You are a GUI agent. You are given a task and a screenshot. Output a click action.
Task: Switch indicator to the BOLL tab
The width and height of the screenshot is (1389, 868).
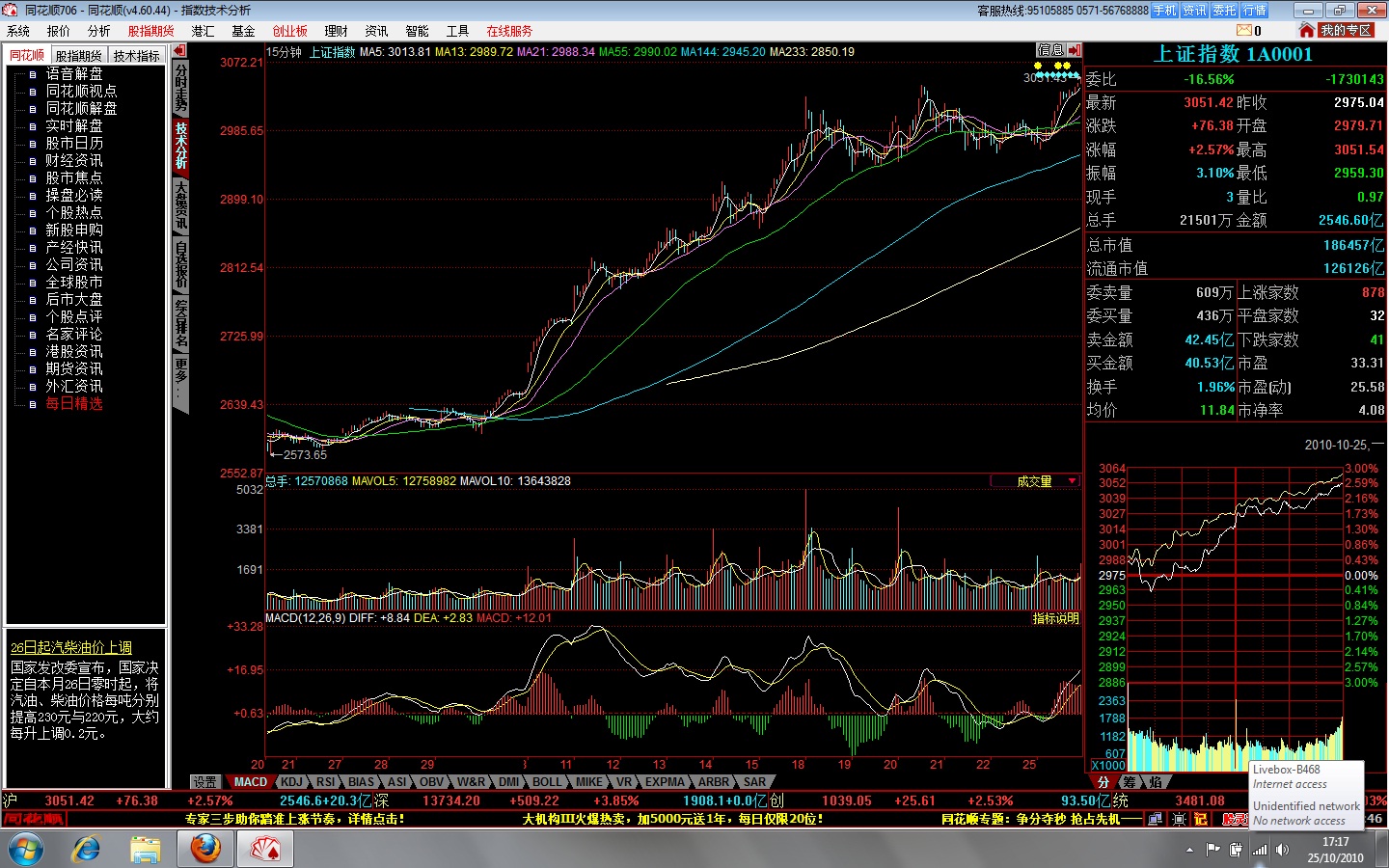coord(547,782)
